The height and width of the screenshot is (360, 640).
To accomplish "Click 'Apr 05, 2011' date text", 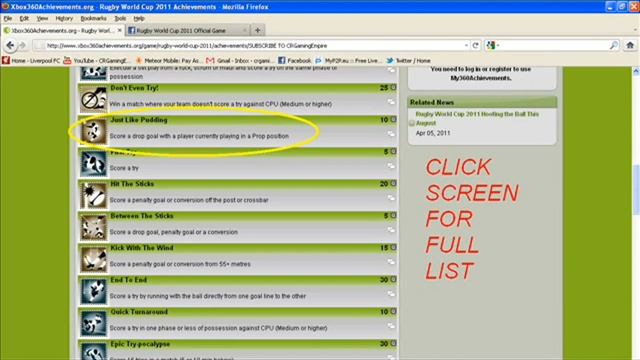I will 433,133.
